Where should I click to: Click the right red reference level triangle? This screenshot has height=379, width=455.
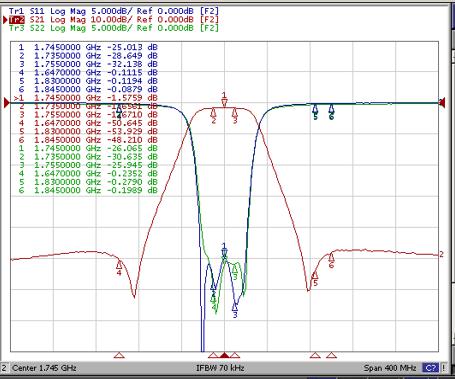[x=442, y=103]
